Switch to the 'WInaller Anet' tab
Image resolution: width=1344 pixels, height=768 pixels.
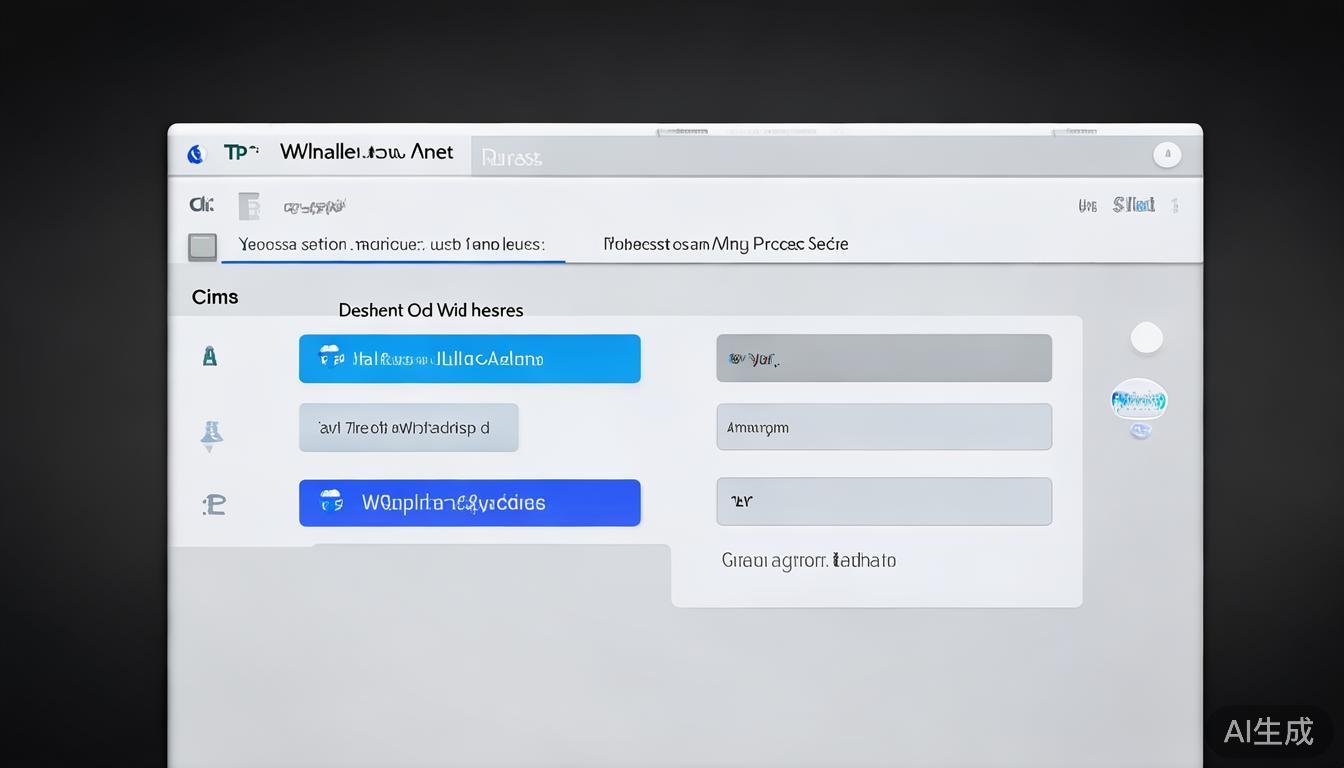366,152
